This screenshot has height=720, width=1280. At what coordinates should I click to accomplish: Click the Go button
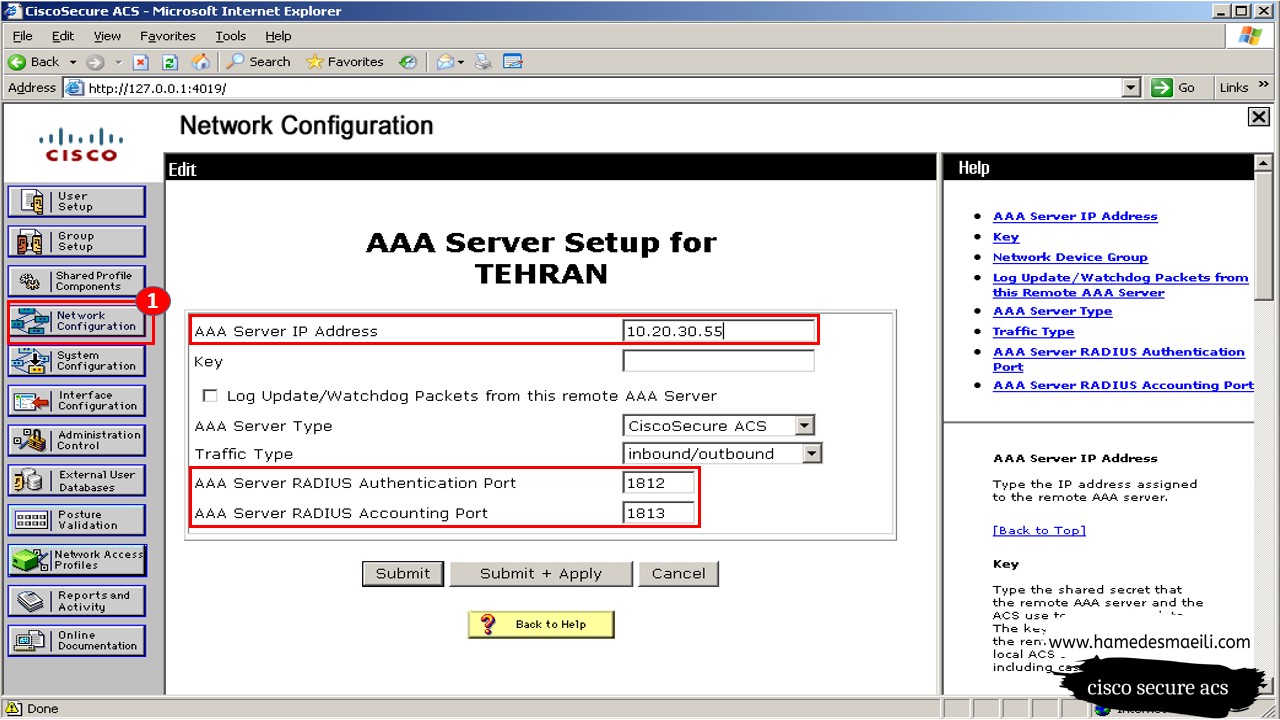click(1175, 88)
